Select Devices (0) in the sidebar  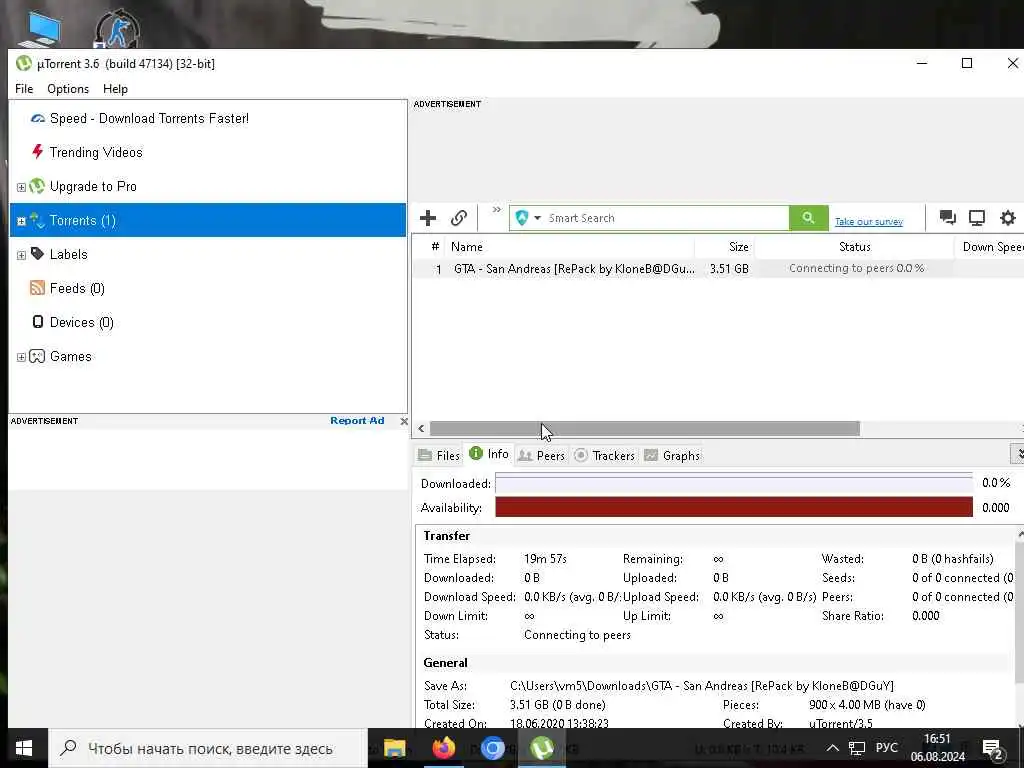coord(82,322)
